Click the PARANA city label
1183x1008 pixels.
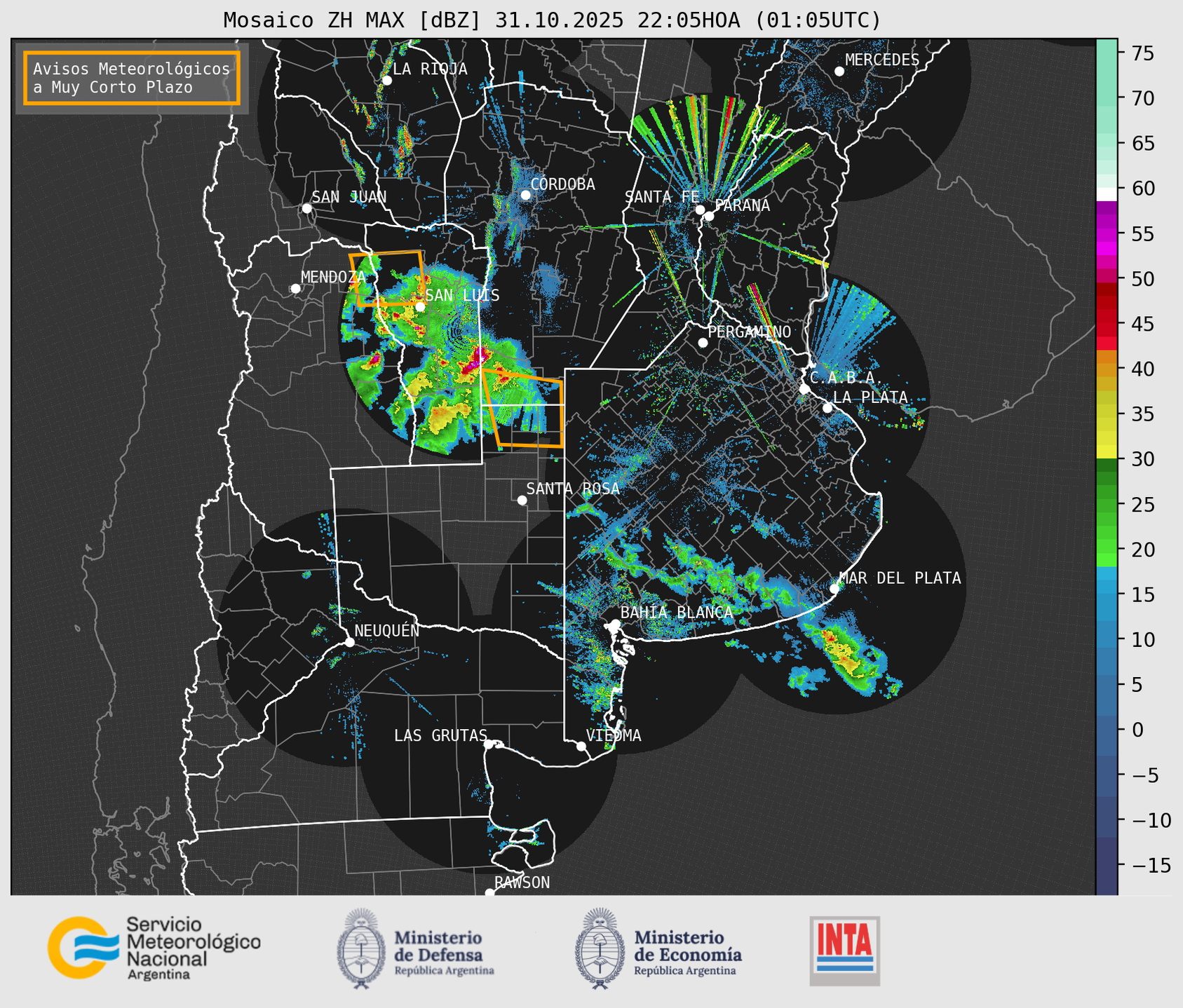[x=742, y=205]
